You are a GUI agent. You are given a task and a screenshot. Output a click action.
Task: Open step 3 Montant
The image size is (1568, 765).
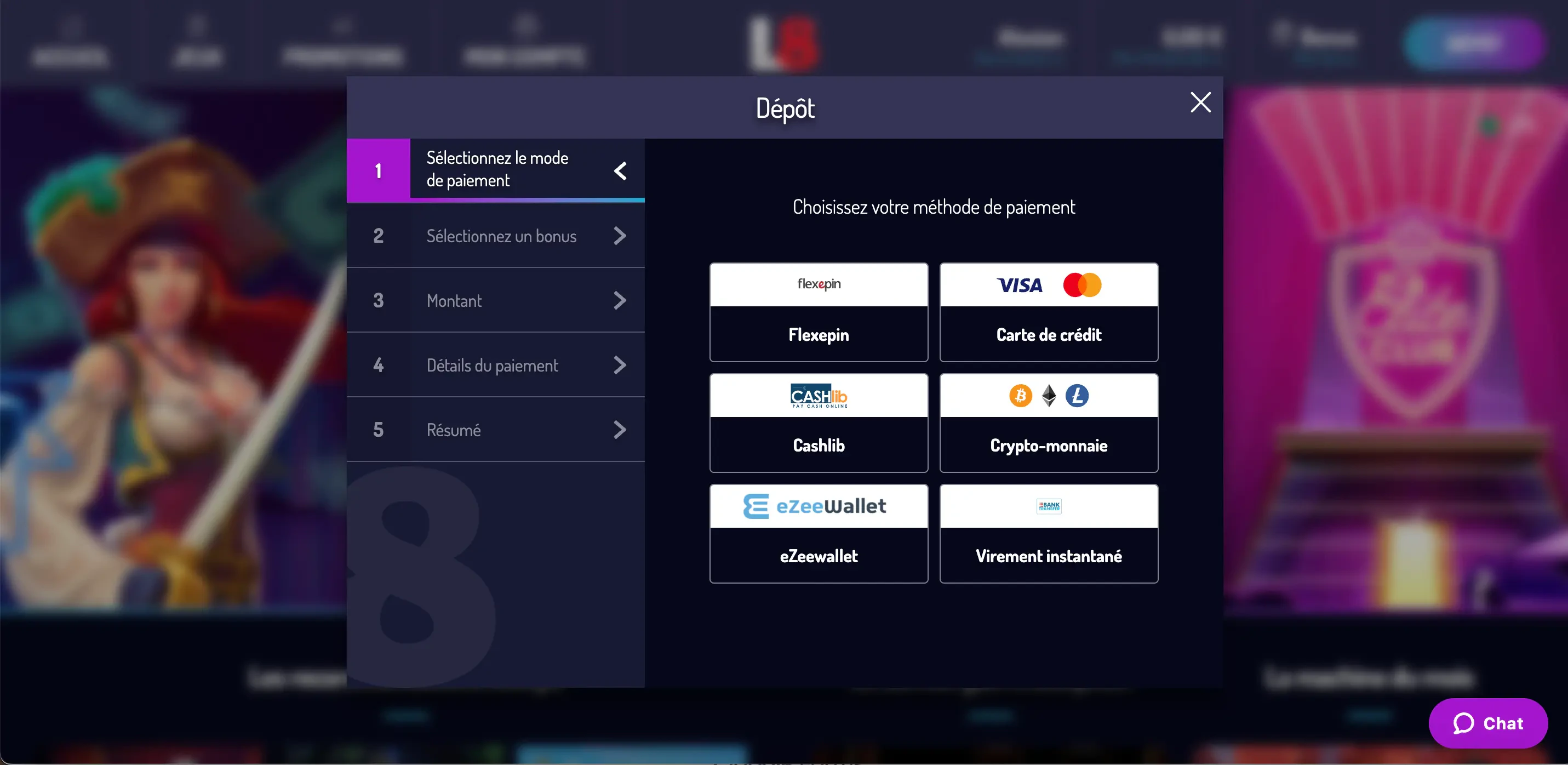click(x=495, y=300)
